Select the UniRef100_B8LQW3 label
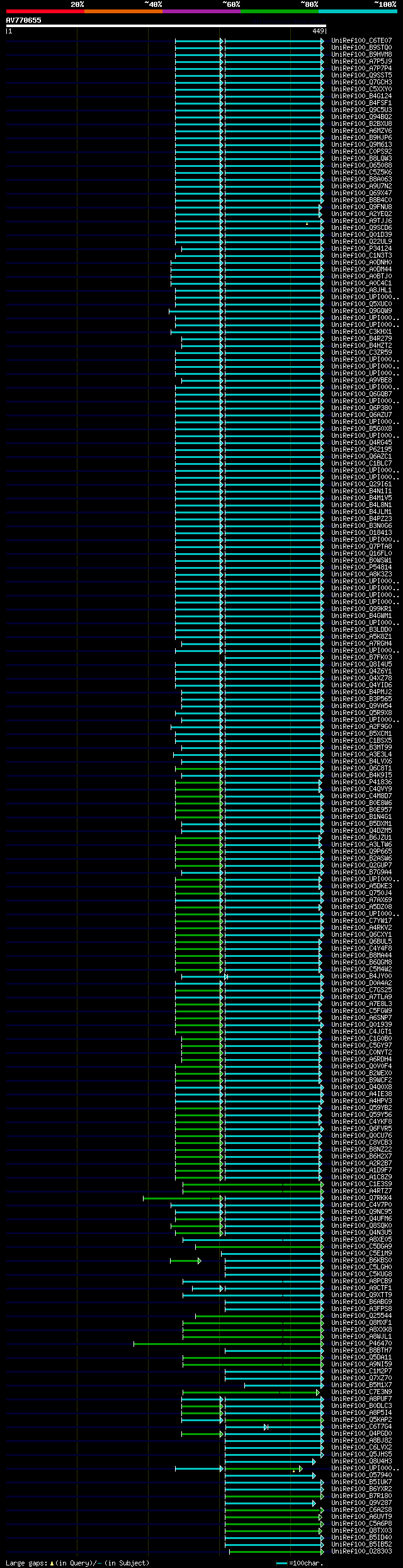The width and height of the screenshot is (403, 1568). tap(361, 159)
